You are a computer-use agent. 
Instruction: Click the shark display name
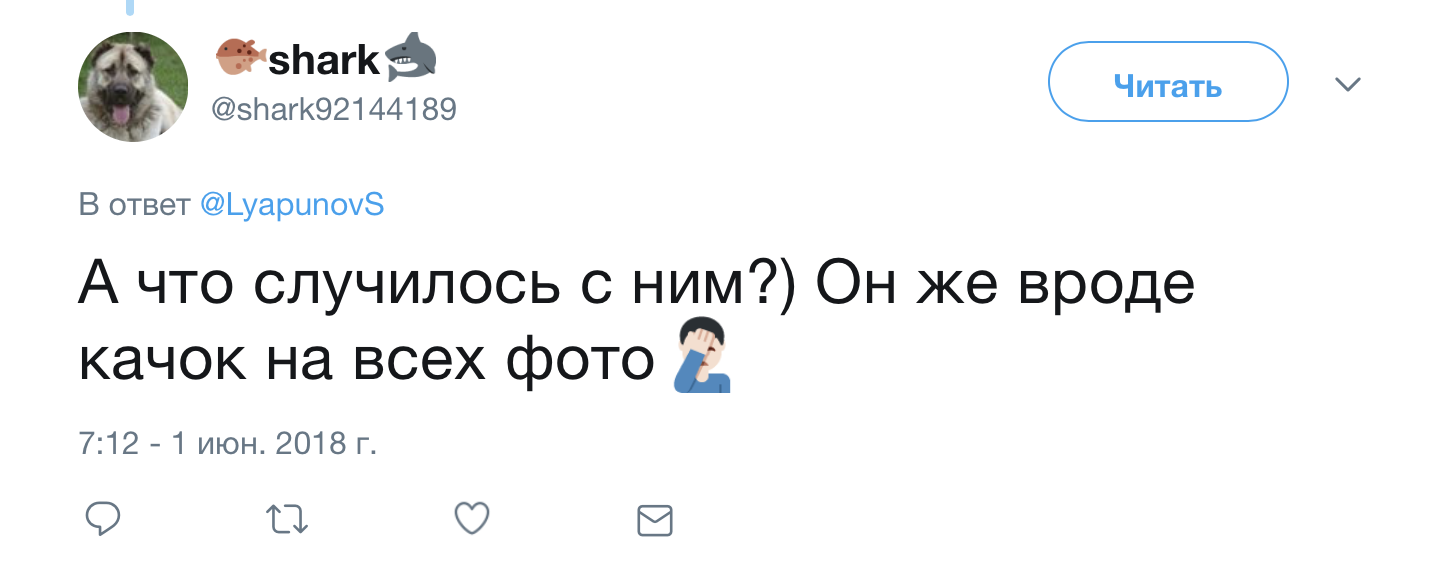[324, 62]
